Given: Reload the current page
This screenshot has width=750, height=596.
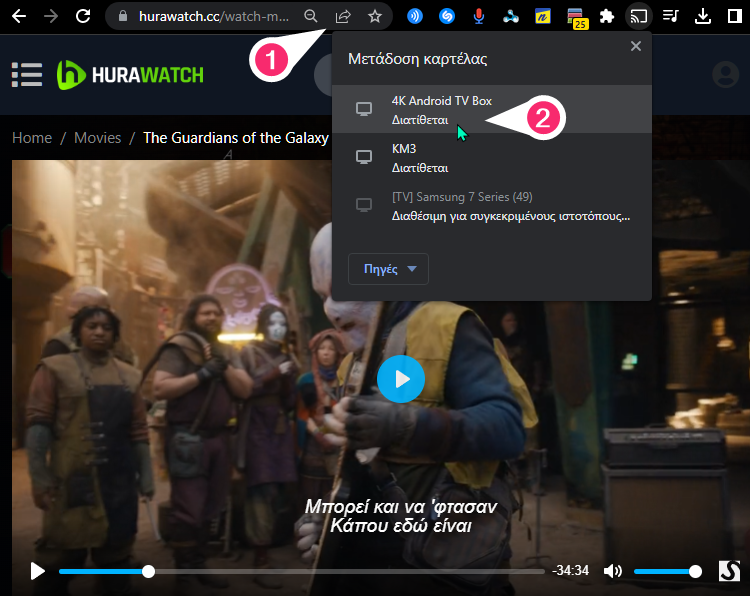Looking at the screenshot, I should coord(83,16).
